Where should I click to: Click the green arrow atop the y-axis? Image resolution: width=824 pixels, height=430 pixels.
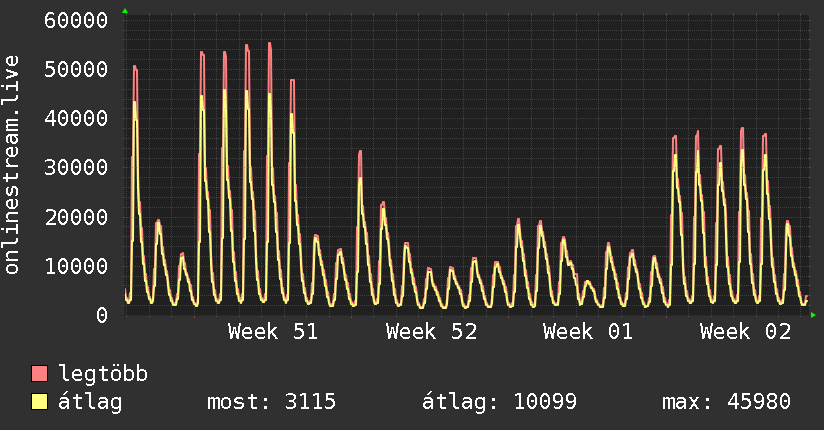[125, 11]
